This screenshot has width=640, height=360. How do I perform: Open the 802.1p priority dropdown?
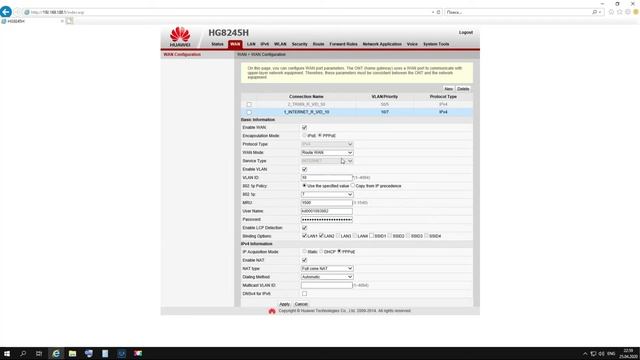327,194
